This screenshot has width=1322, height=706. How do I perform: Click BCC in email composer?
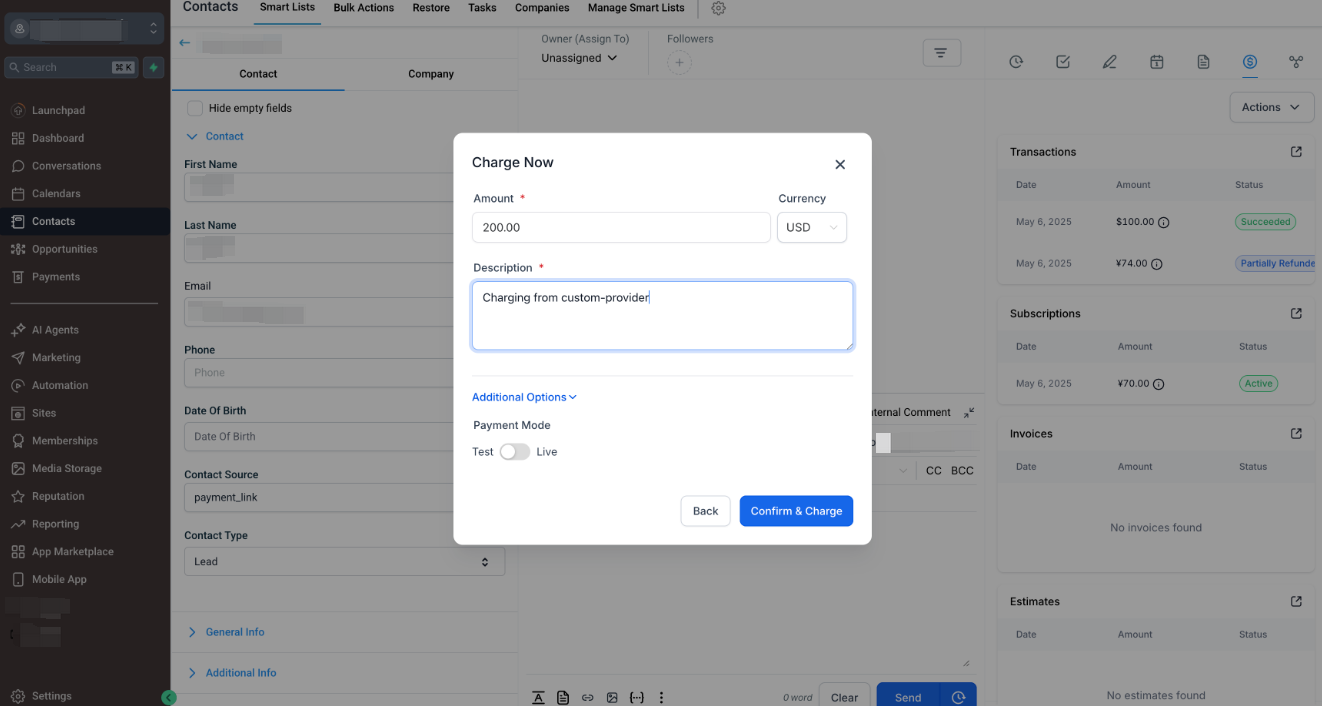coord(962,470)
